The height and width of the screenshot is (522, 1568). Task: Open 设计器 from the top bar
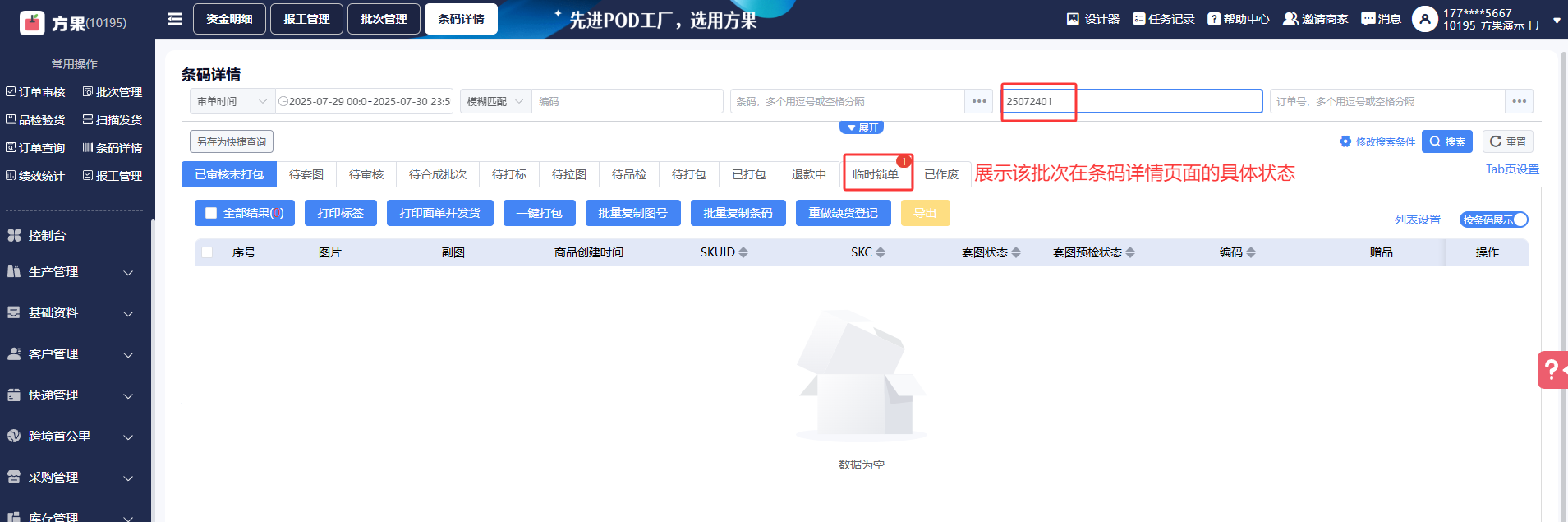pos(1092,19)
